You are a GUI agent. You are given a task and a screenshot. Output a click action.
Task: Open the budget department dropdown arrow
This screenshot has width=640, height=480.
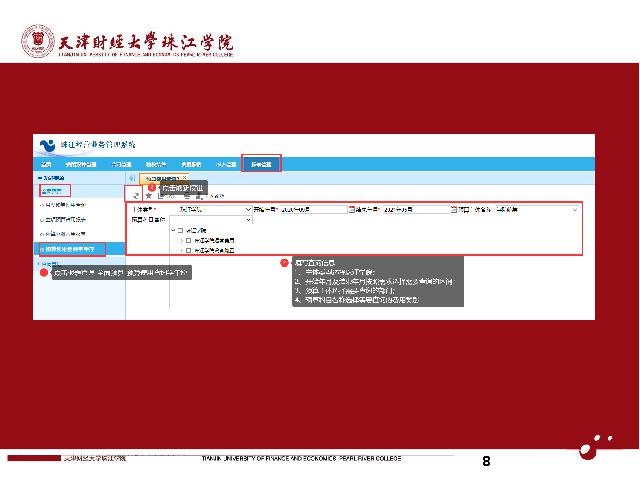point(248,220)
